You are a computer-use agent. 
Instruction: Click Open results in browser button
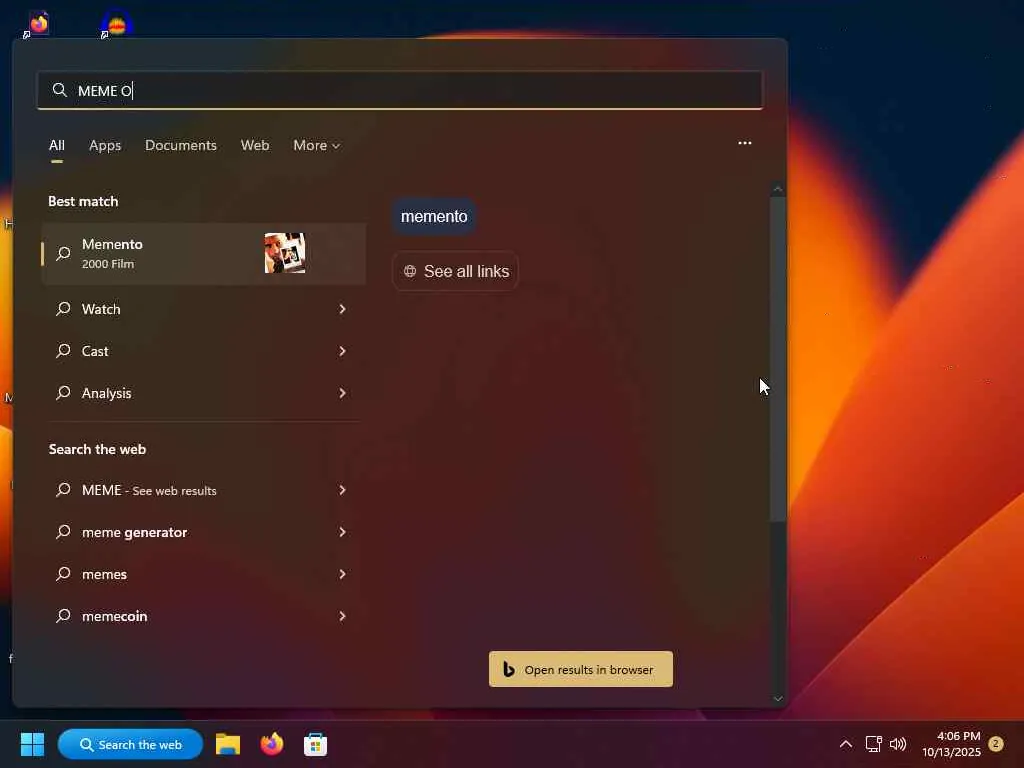point(581,669)
